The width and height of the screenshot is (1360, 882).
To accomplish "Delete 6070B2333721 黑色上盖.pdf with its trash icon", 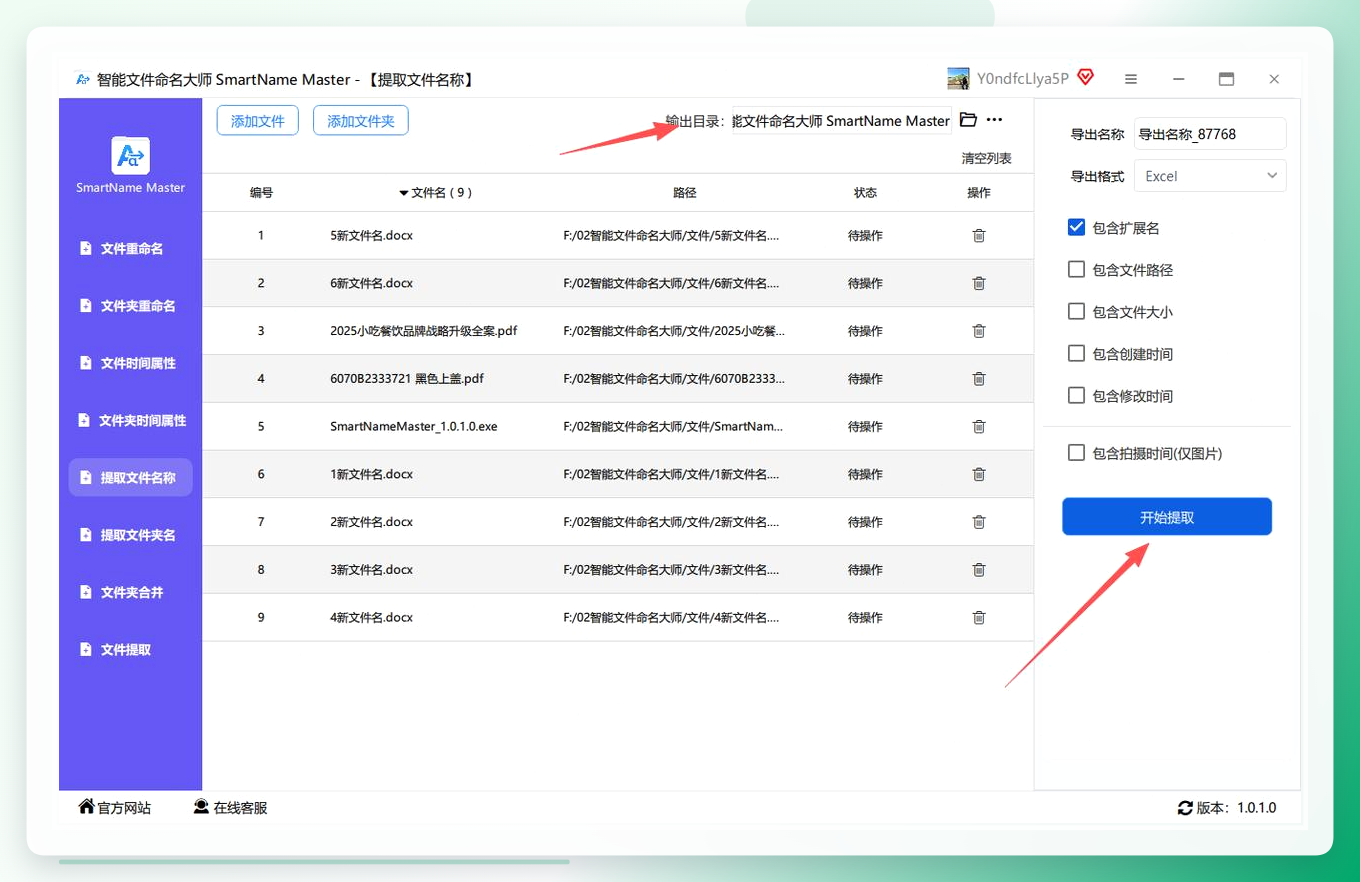I will pyautogui.click(x=979, y=379).
